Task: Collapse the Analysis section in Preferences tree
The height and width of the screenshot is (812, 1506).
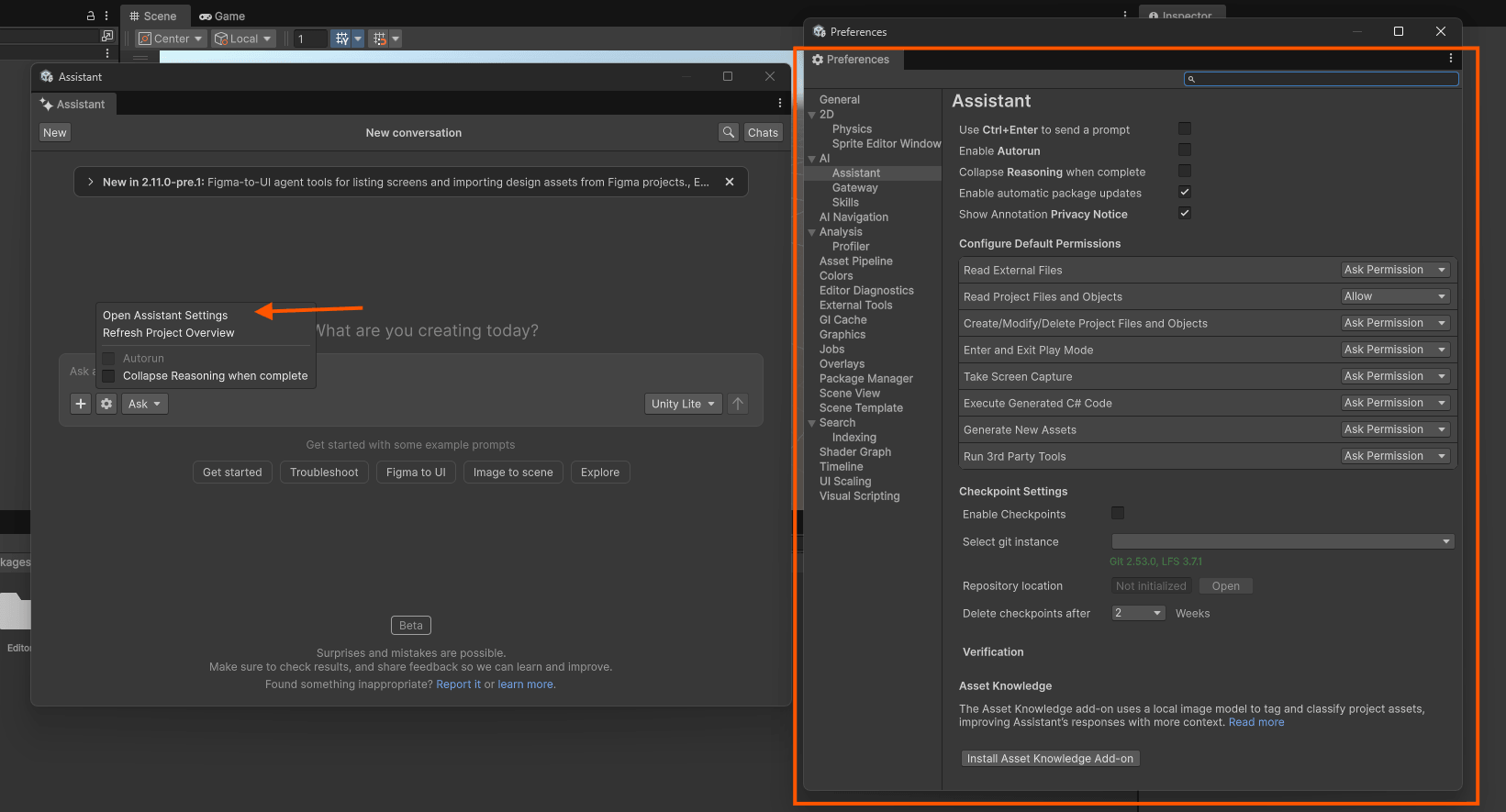Action: tap(811, 232)
